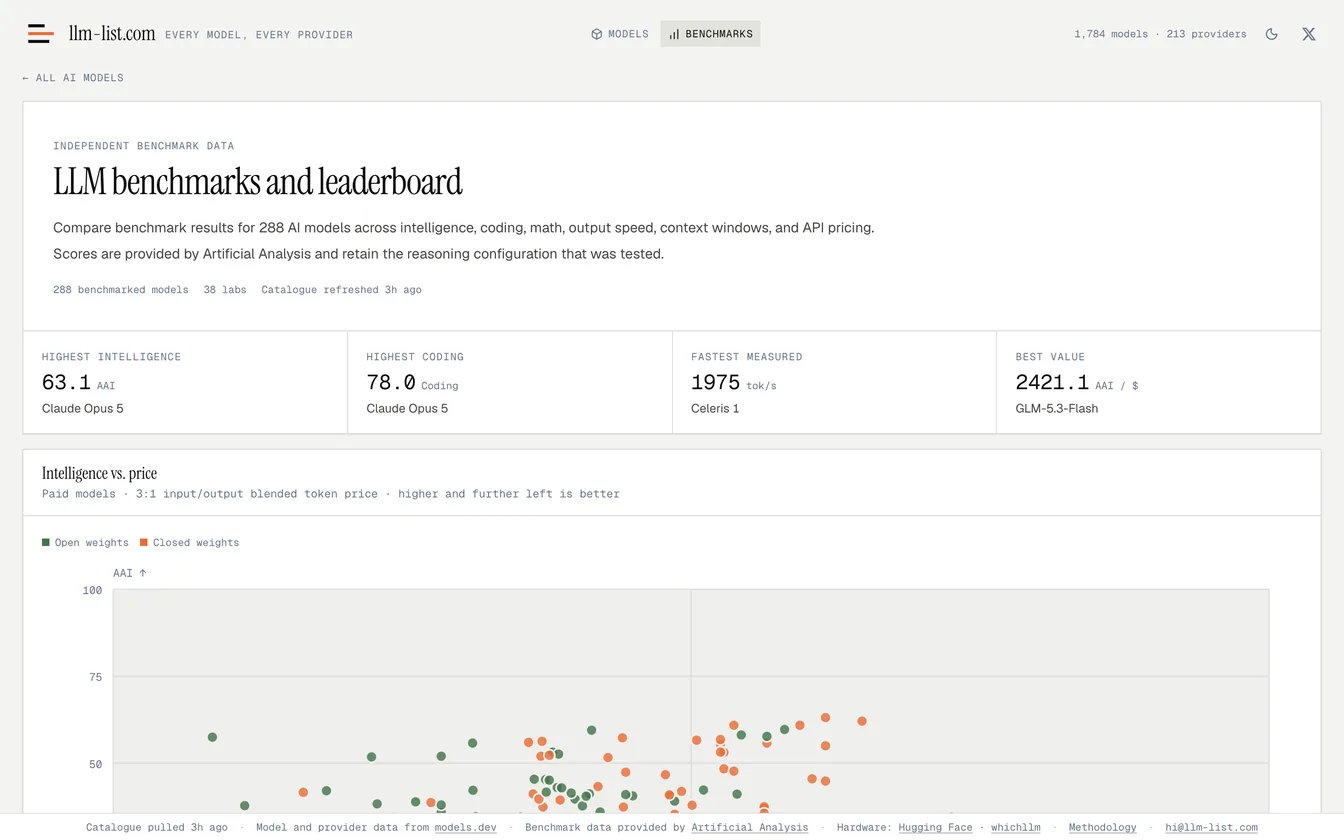
Task: Click the llm-list.com site title
Action: tap(112, 34)
